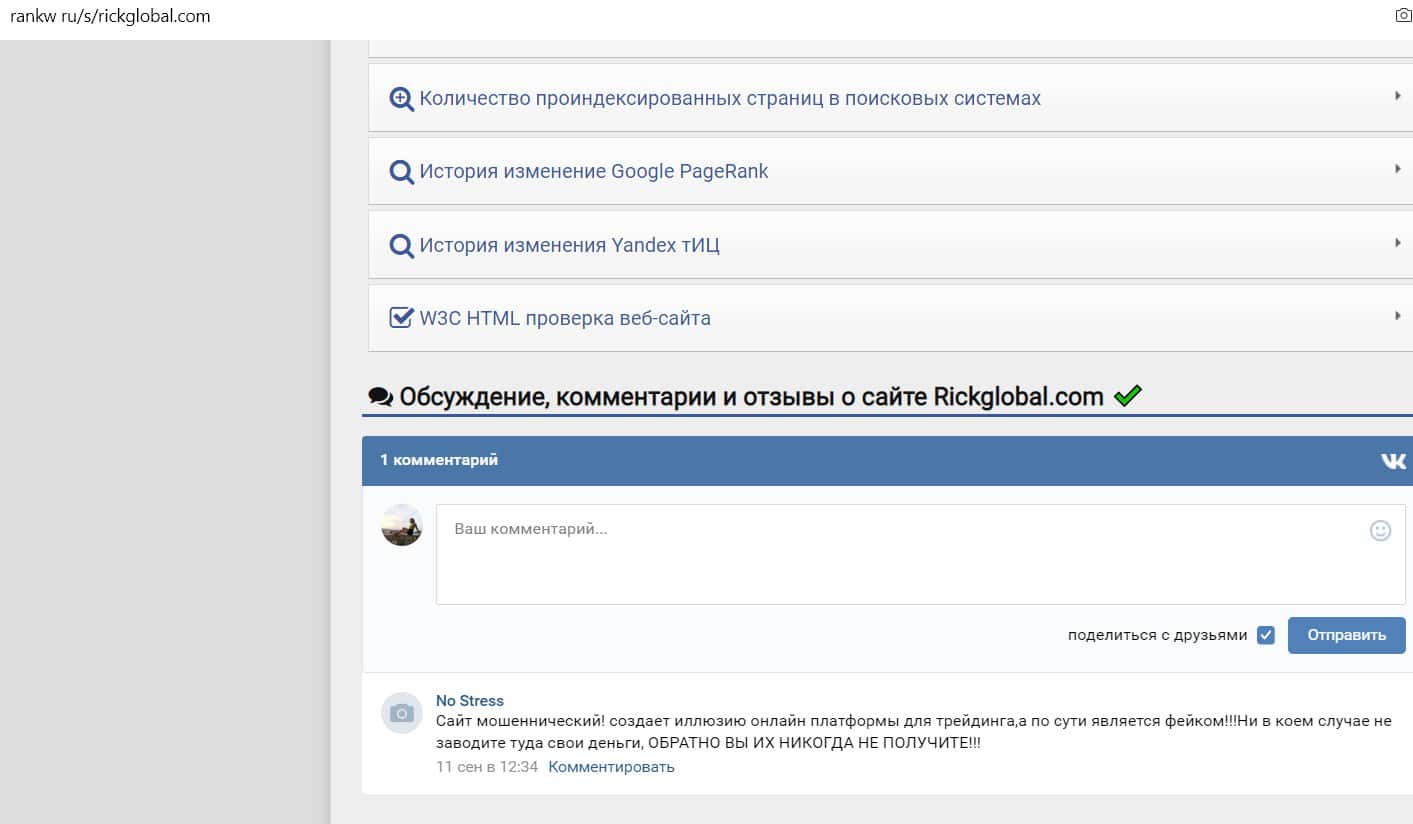Click the Комментировать reply link
The width and height of the screenshot is (1413, 824).
tap(611, 767)
